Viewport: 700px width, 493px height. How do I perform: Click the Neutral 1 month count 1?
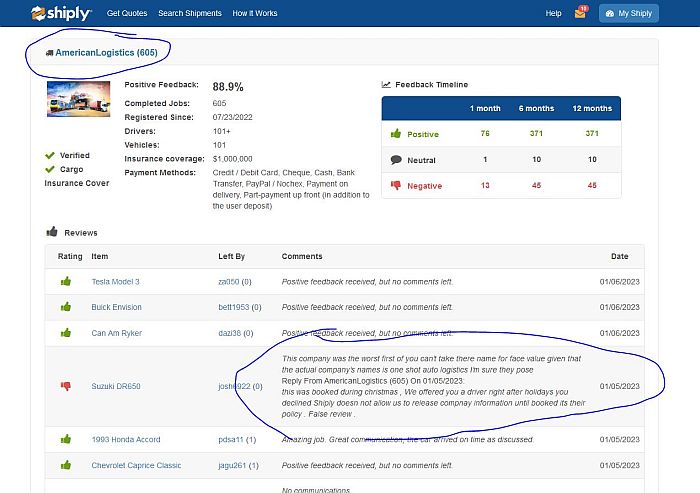pyautogui.click(x=485, y=159)
